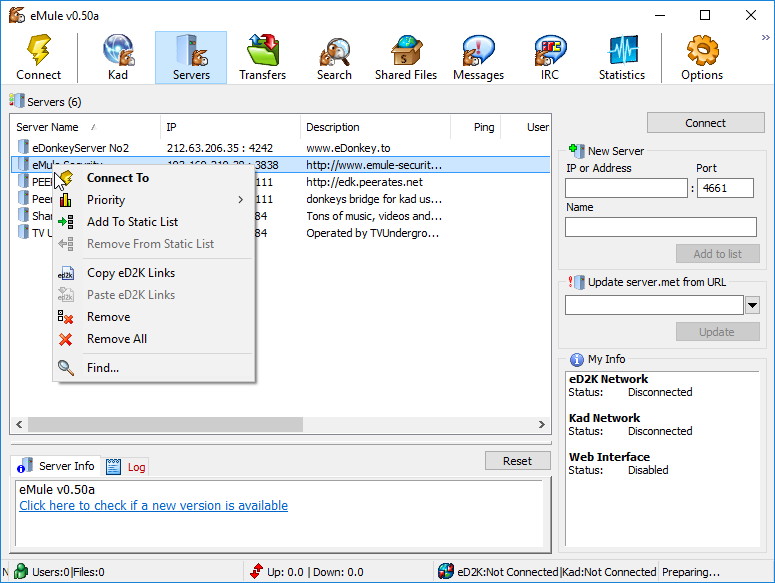This screenshot has width=775, height=583.
Task: Select the eDonkeyServer No2 row
Action: click(x=280, y=148)
